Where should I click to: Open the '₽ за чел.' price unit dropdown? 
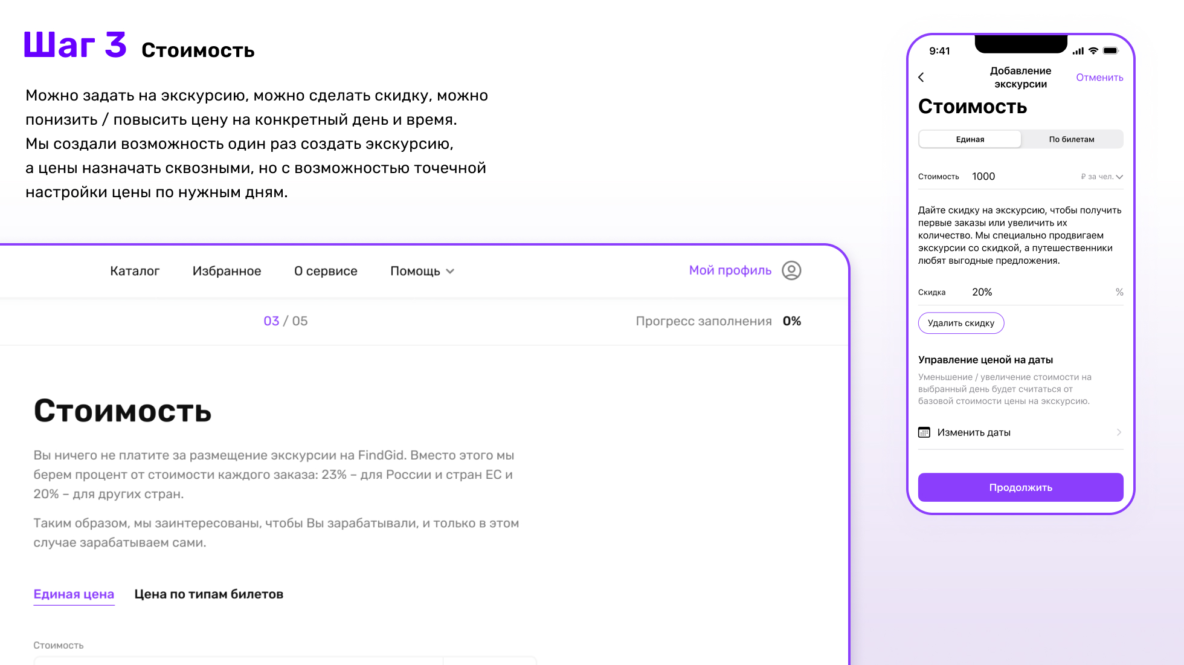[x=1101, y=177]
